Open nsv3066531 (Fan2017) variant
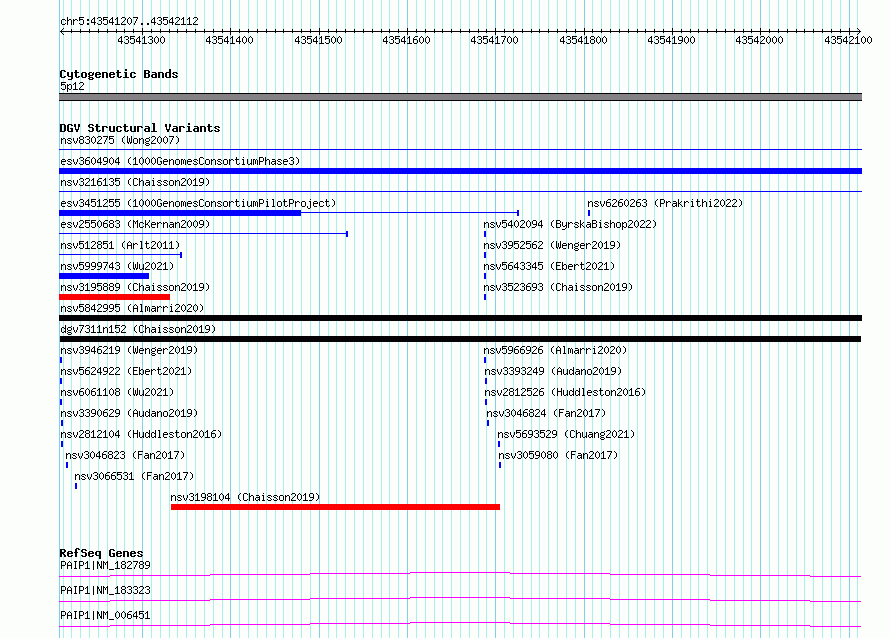 [134, 476]
